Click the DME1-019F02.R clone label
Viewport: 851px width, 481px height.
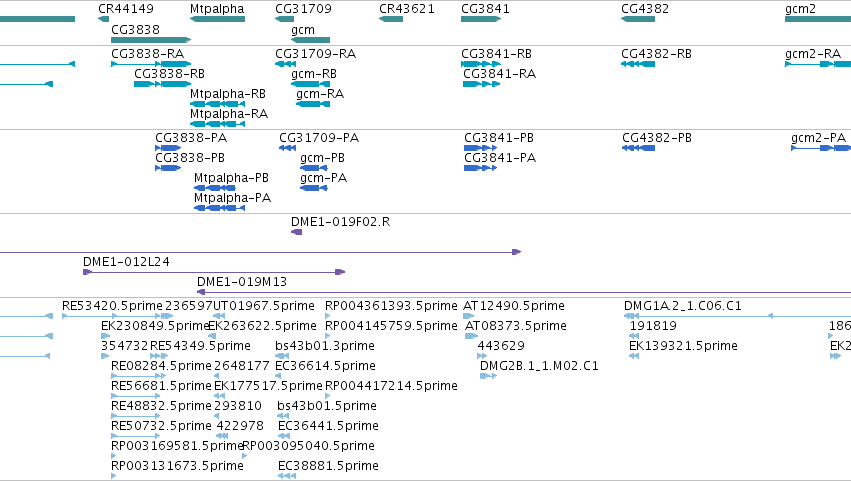[x=340, y=222]
